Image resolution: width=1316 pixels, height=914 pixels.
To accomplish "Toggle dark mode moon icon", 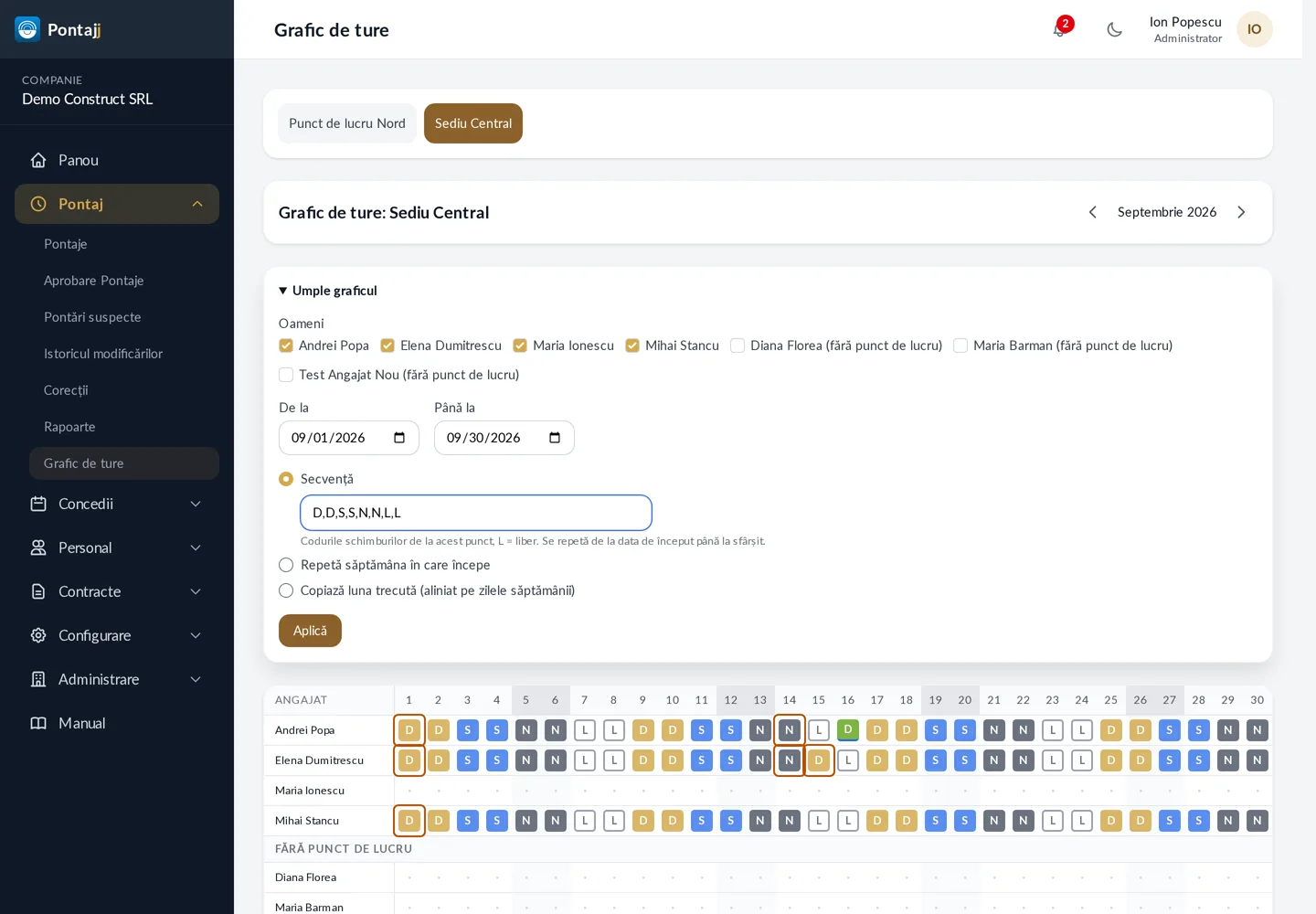I will click(x=1114, y=29).
